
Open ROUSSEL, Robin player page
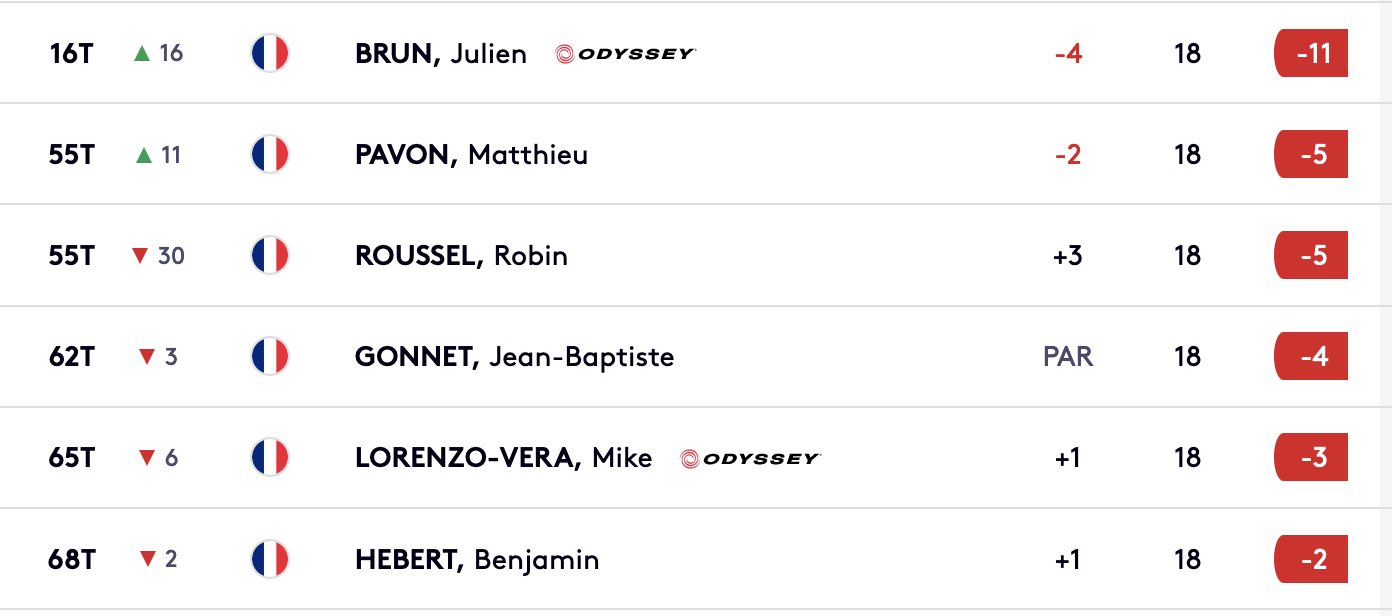(461, 256)
